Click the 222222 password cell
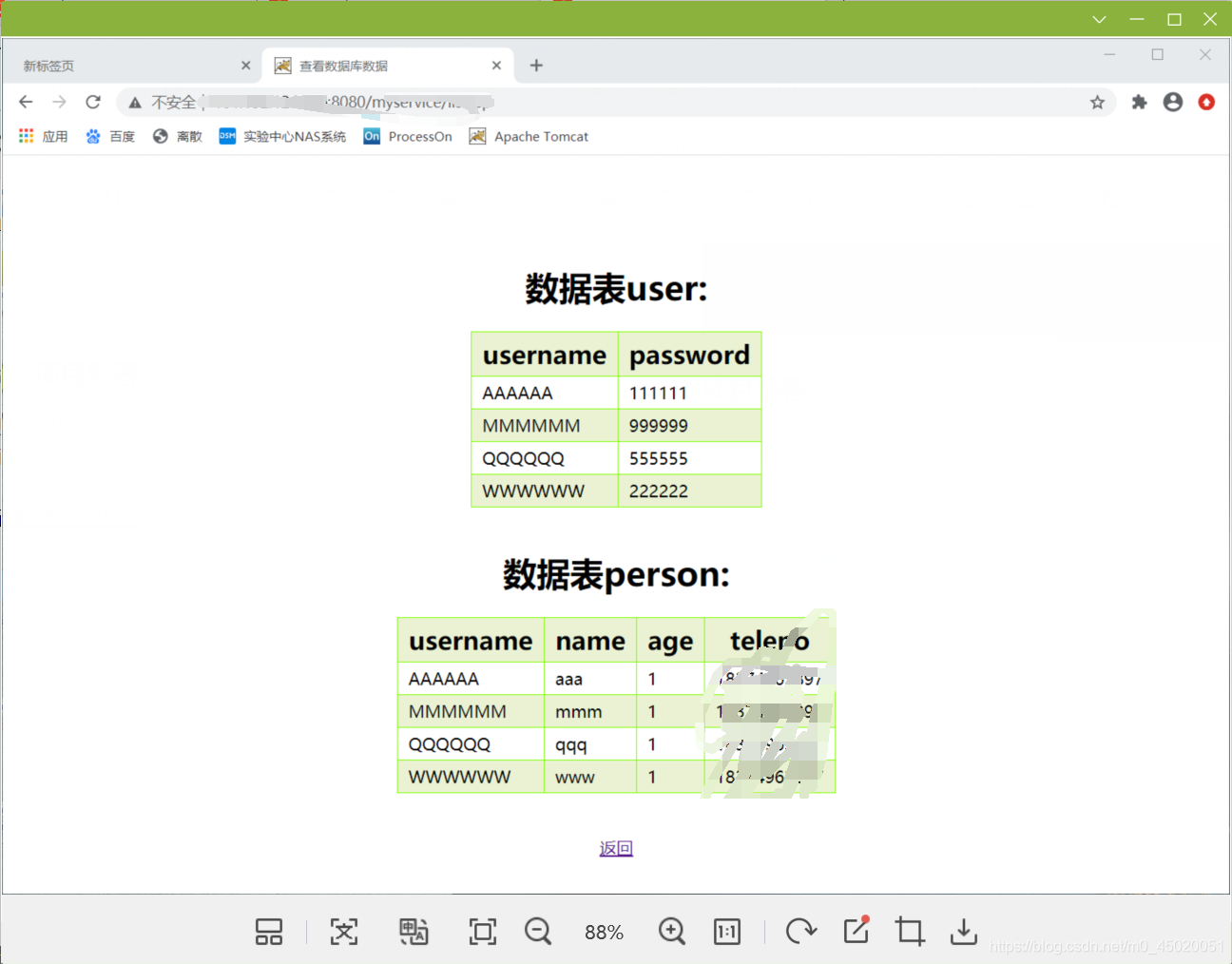 (690, 492)
